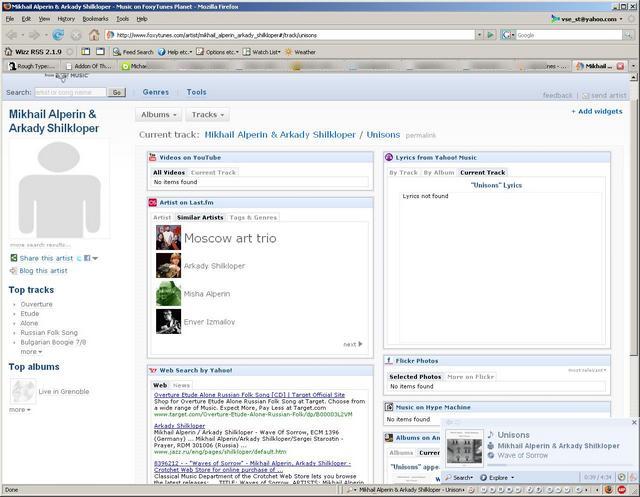Click the Google search magnifier icon
Viewport: 640px width, 497px height.
[628, 35]
